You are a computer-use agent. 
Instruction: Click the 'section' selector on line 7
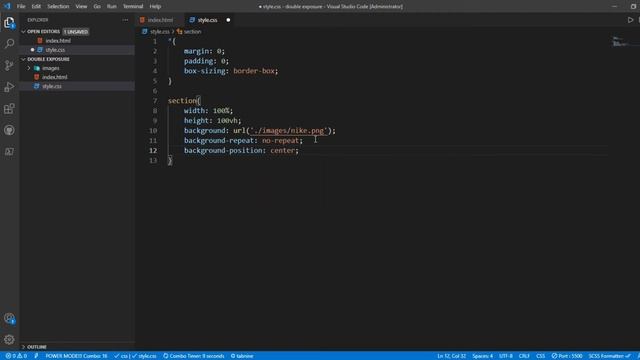pos(182,101)
